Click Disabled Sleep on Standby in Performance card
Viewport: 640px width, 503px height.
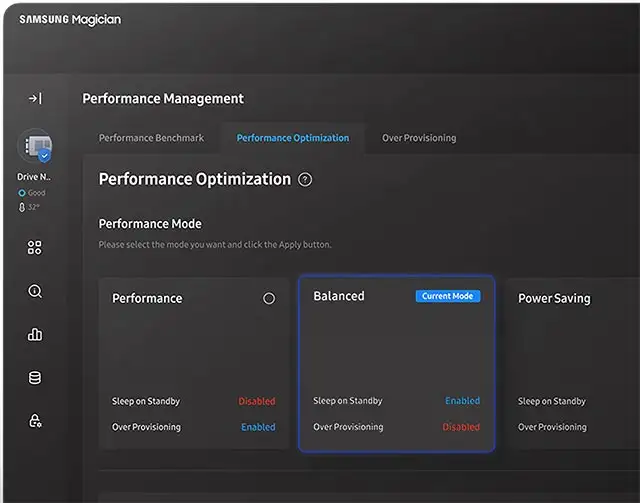click(x=257, y=401)
